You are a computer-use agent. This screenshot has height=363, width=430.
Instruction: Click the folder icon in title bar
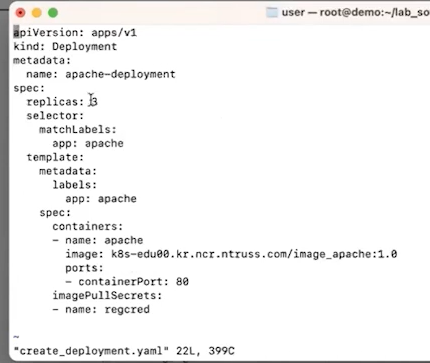272,12
